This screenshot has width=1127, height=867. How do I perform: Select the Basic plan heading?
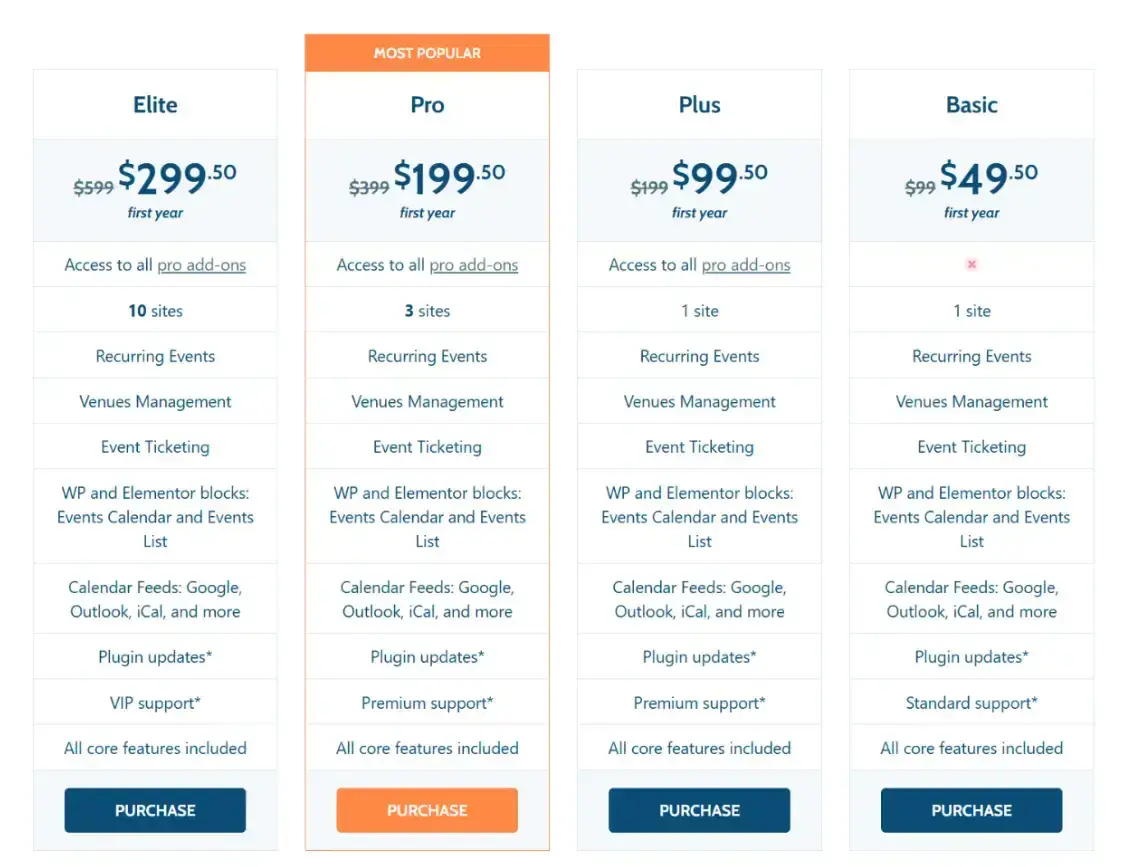pyautogui.click(x=971, y=104)
